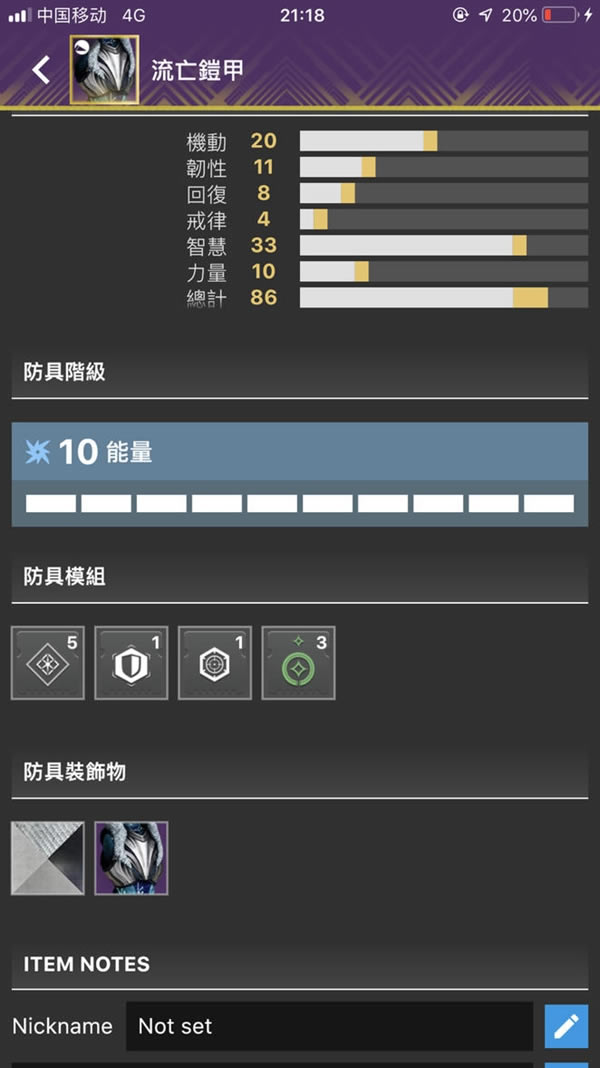Select the armor mod costing 5 energy

[47, 663]
